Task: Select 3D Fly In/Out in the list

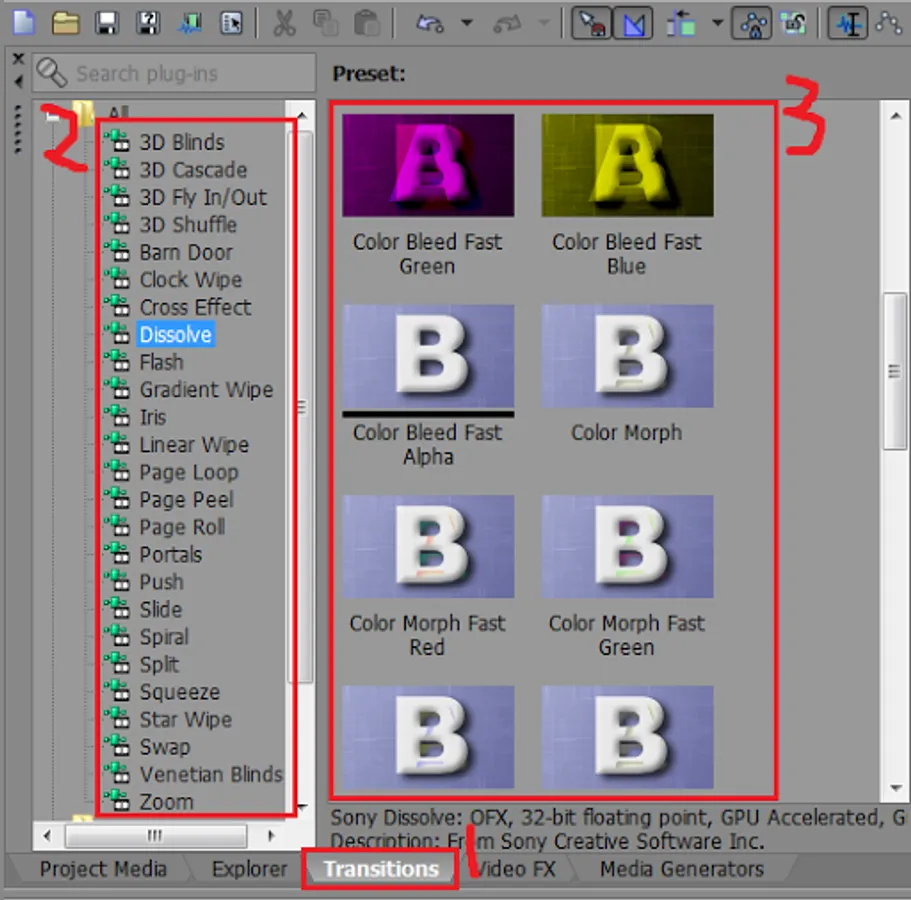Action: tap(203, 198)
